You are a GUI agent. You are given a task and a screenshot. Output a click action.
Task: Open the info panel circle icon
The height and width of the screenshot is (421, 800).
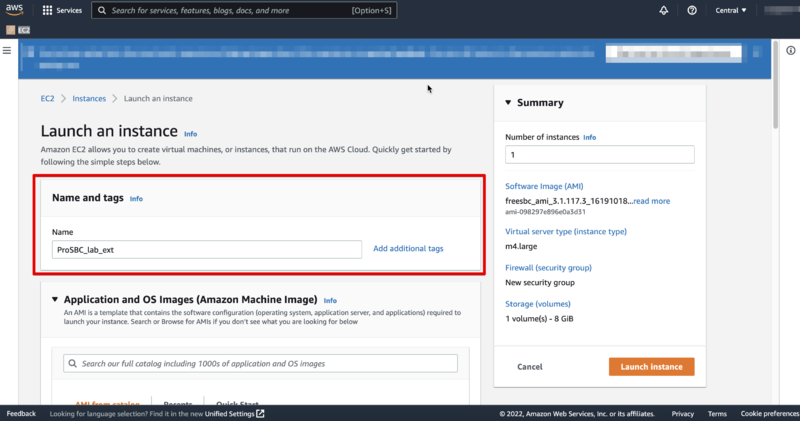click(790, 51)
